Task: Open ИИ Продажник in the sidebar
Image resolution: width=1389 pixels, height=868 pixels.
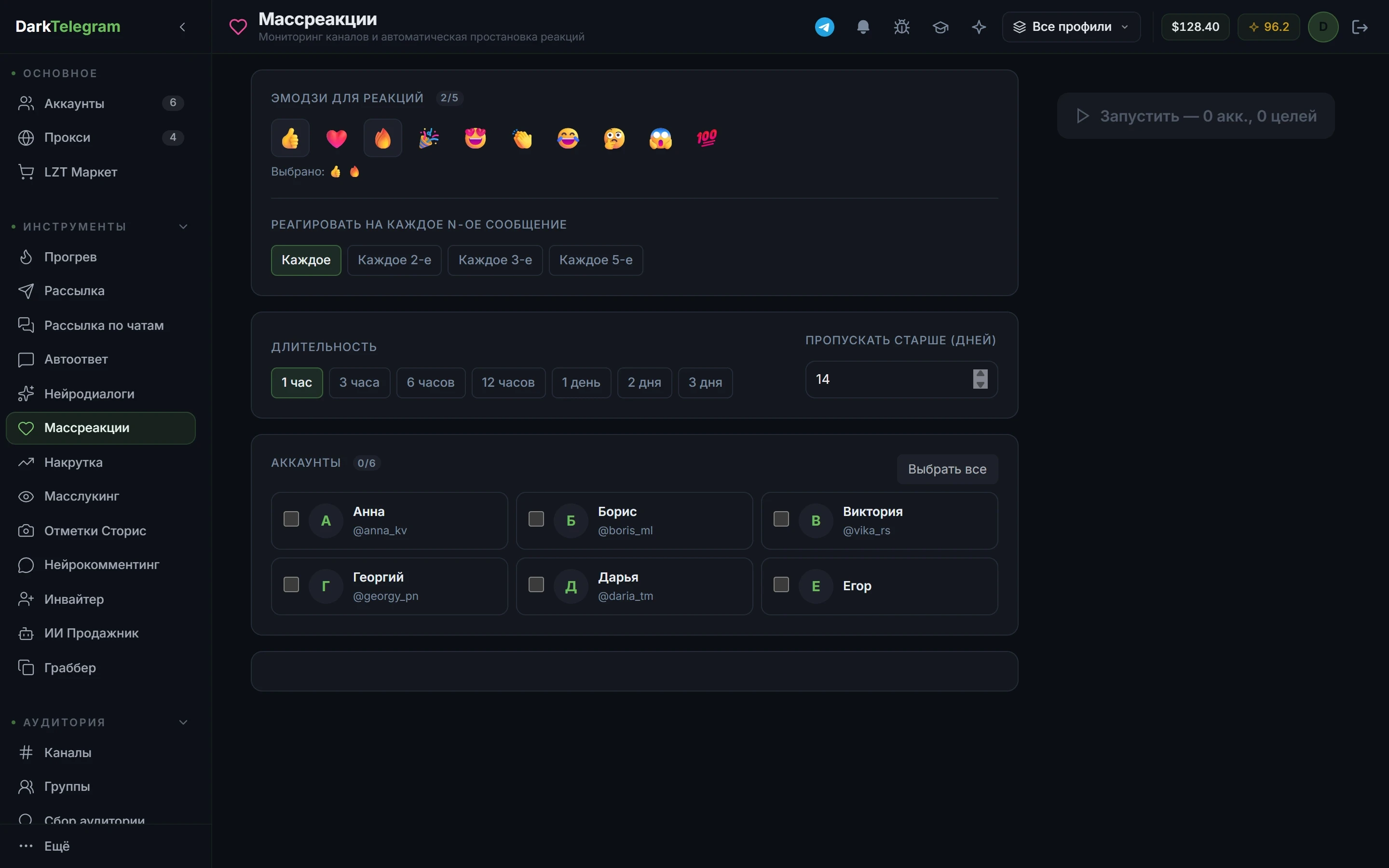Action: 100,633
